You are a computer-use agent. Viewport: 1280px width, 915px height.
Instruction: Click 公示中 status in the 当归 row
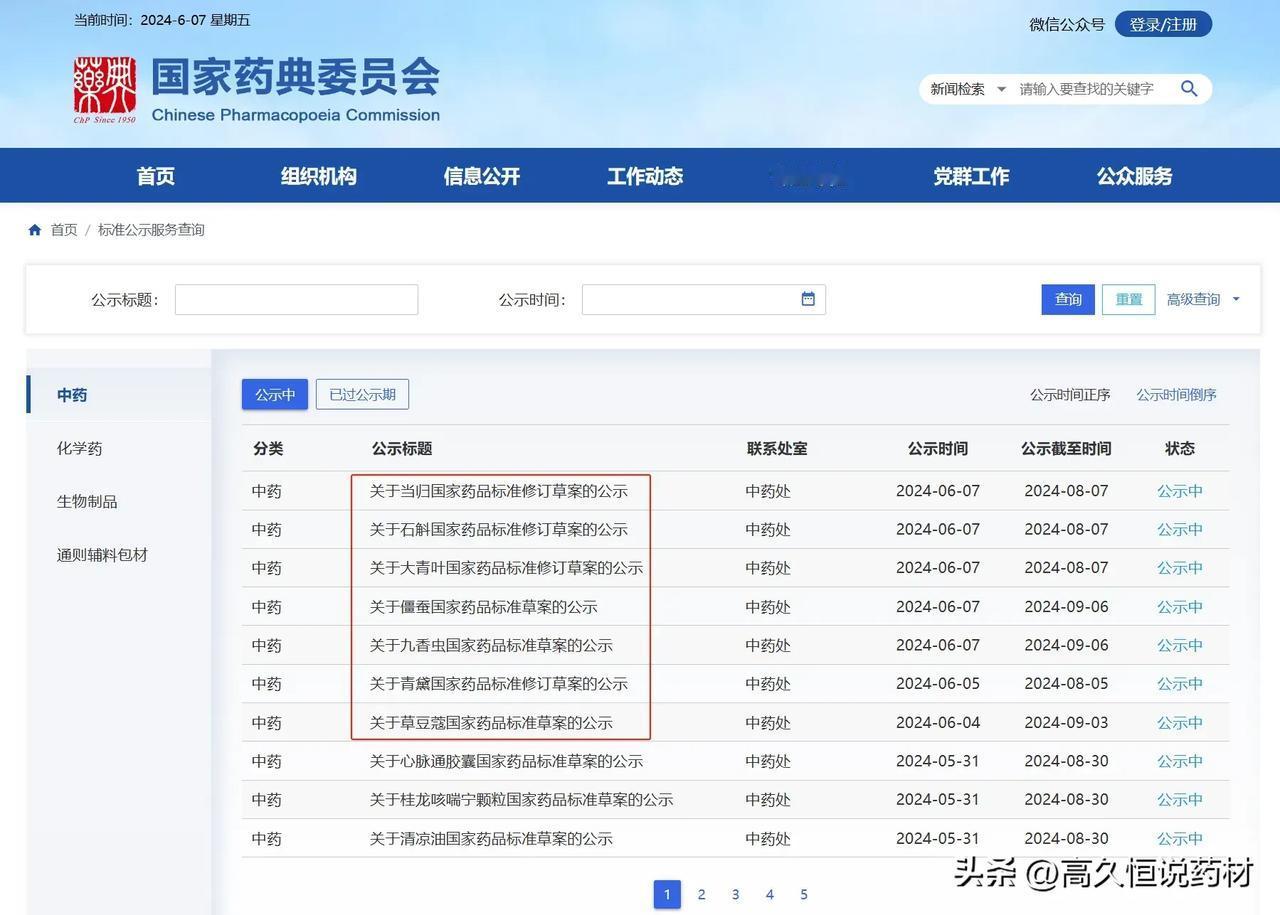[1180, 491]
